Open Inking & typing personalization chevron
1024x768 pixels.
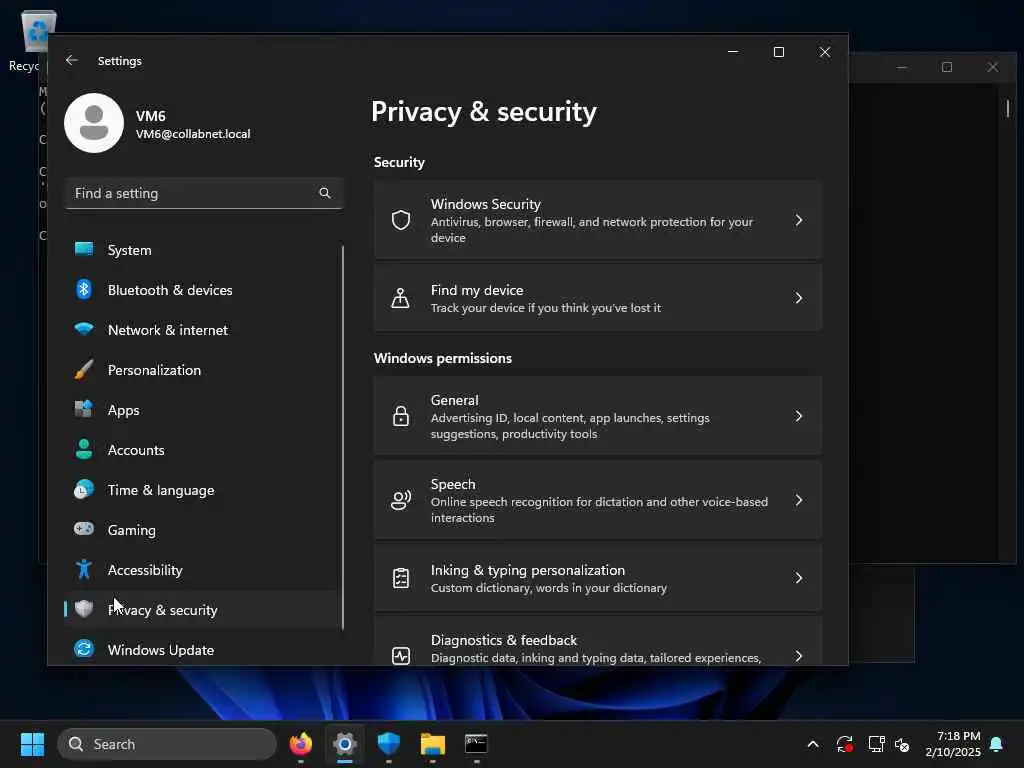tap(799, 578)
